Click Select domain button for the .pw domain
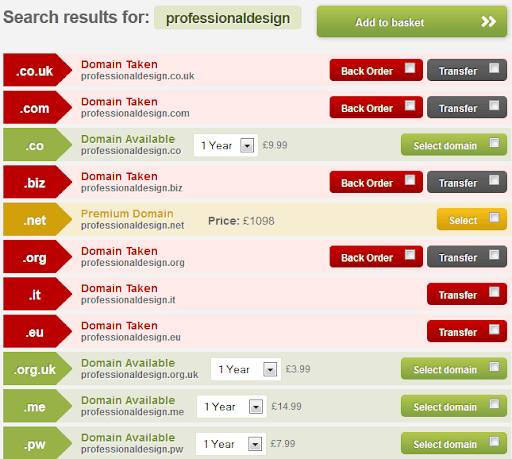Viewport: 512px width, 459px height. (454, 443)
